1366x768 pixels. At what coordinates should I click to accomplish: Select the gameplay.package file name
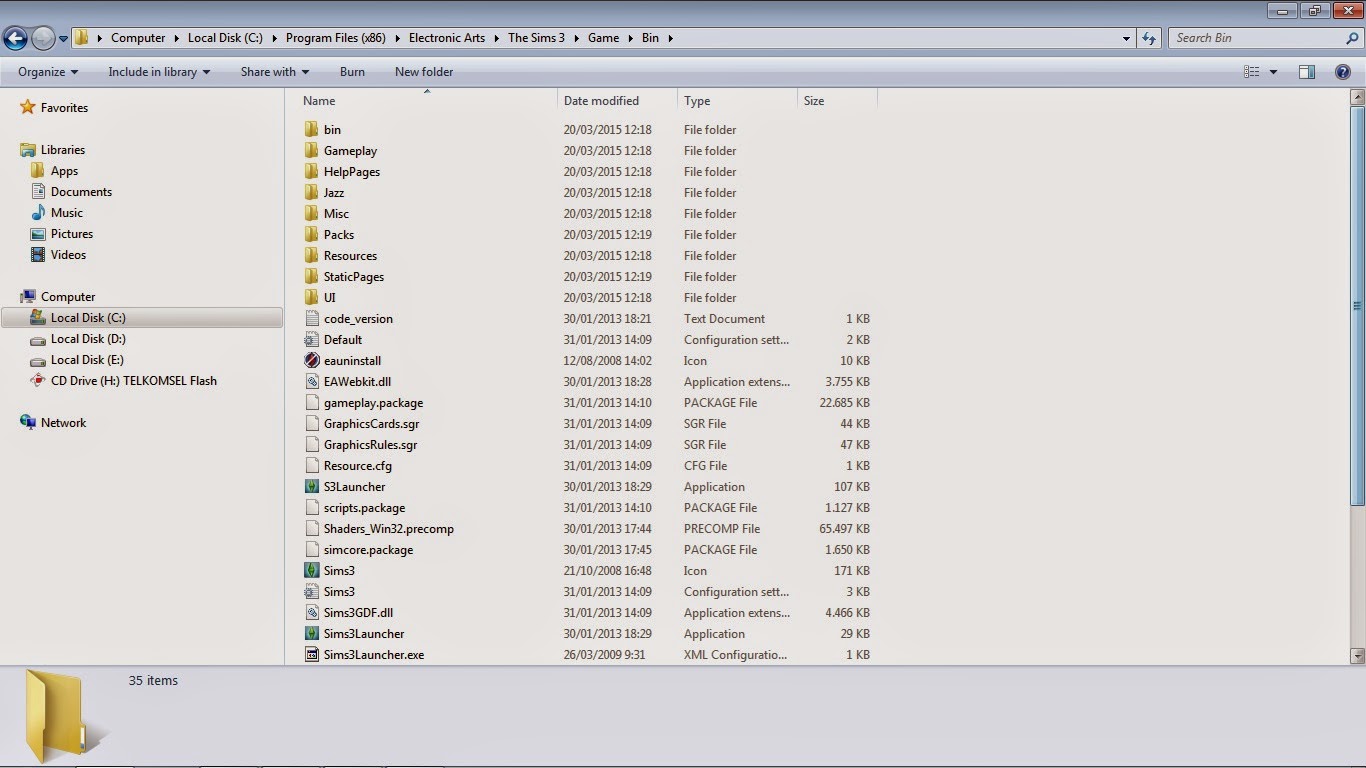click(373, 403)
